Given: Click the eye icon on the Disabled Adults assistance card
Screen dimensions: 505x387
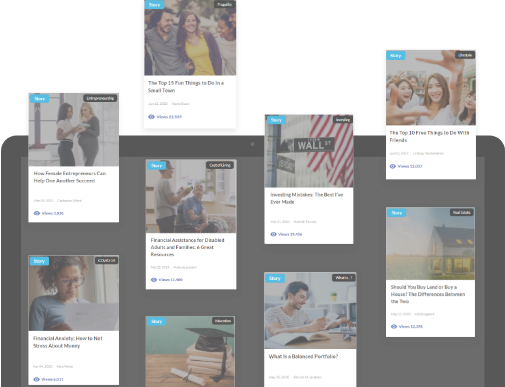Looking at the screenshot, I should (154, 280).
